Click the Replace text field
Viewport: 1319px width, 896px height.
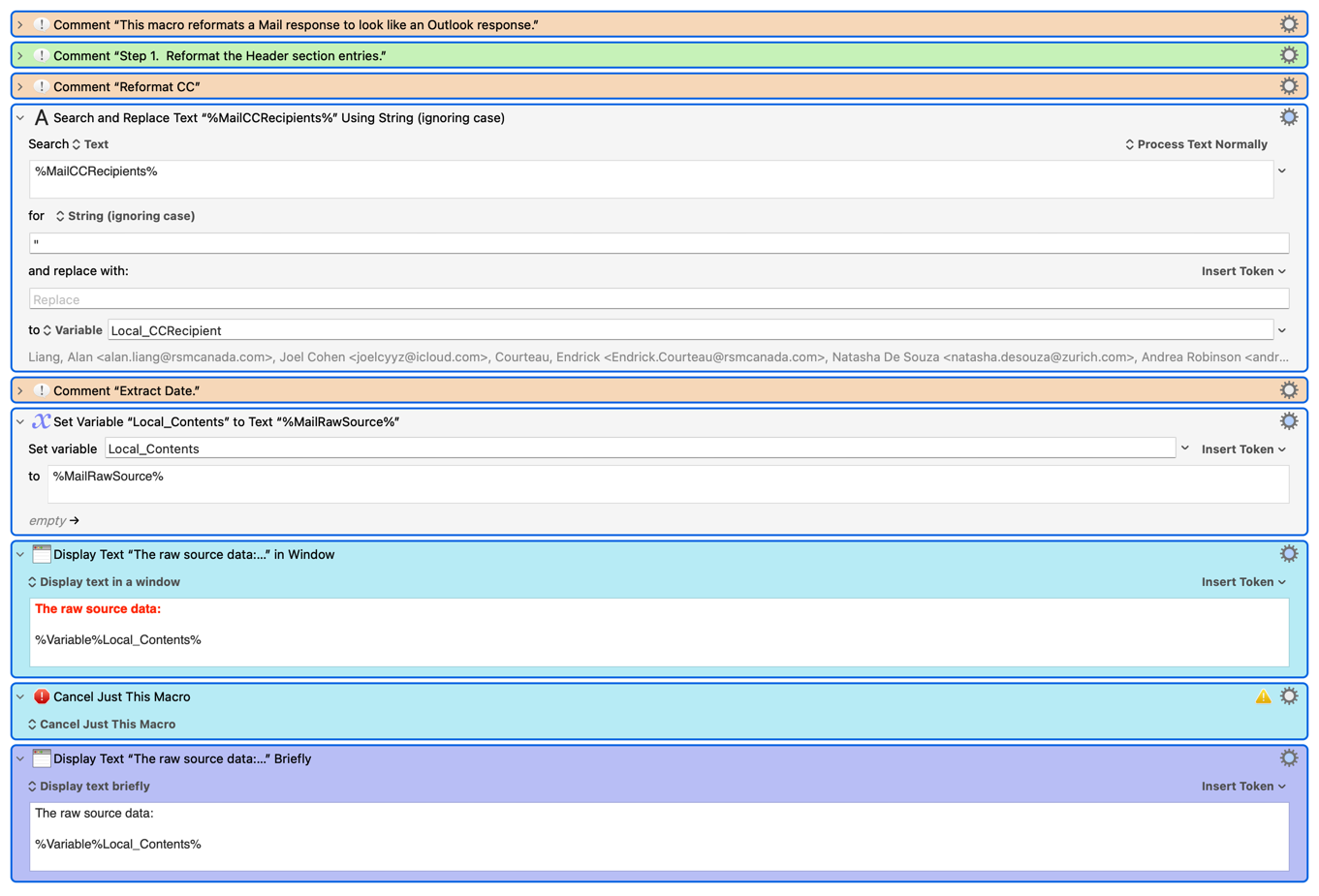point(659,299)
